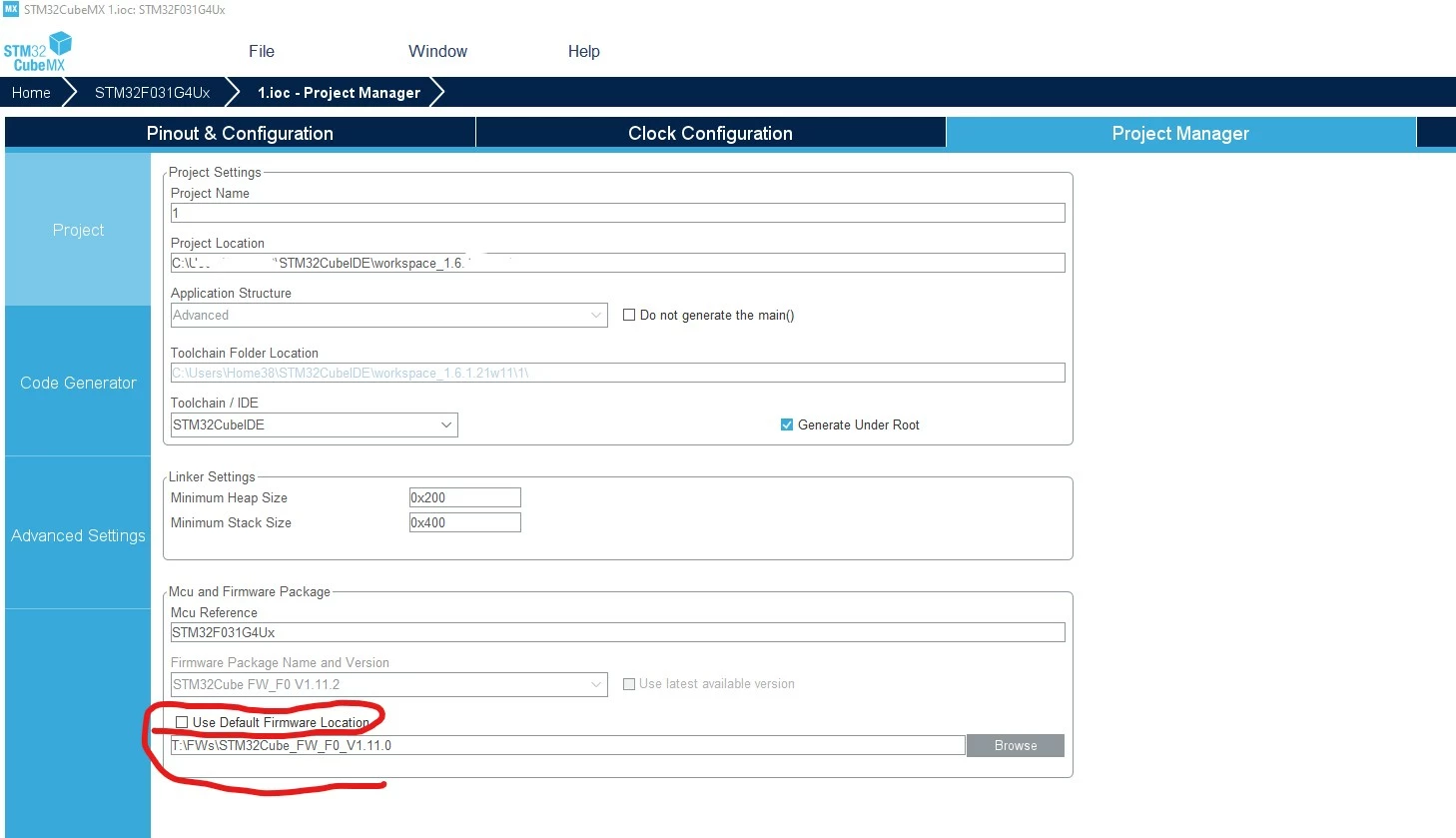
Task: Click the Project Name input field
Action: click(617, 213)
